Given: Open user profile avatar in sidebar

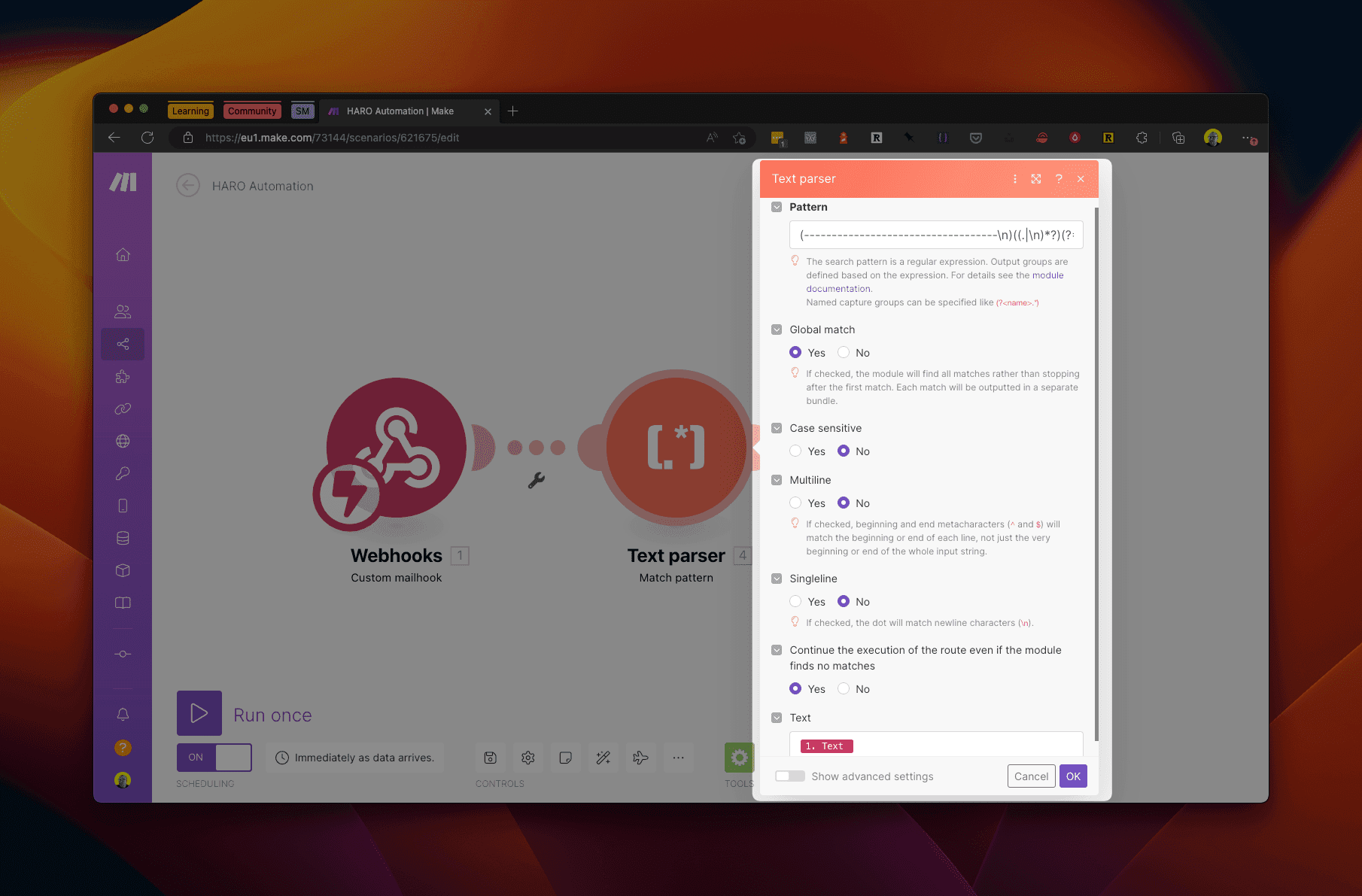Looking at the screenshot, I should point(123,780).
